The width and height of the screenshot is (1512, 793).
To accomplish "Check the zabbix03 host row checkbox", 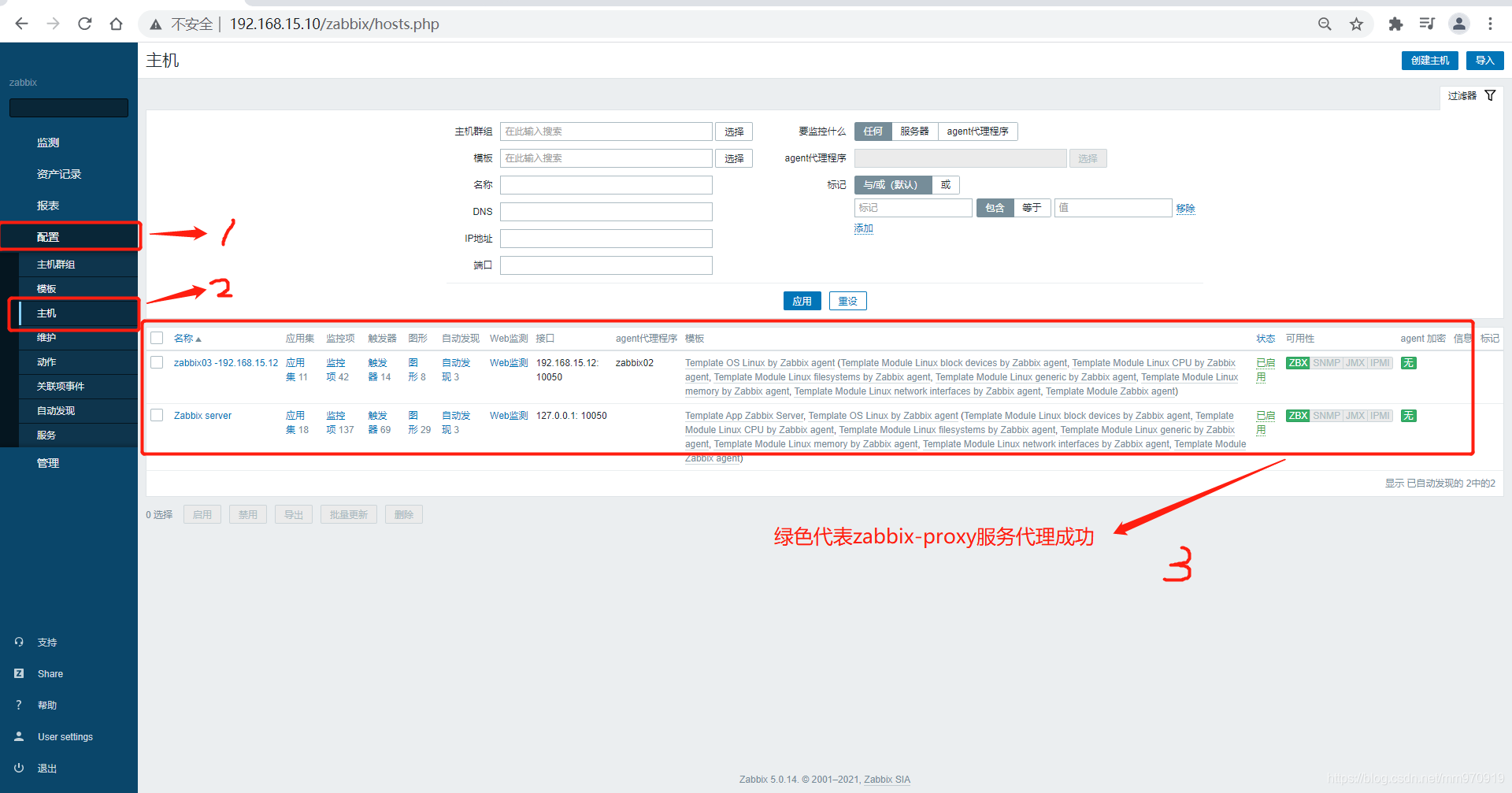I will click(157, 362).
